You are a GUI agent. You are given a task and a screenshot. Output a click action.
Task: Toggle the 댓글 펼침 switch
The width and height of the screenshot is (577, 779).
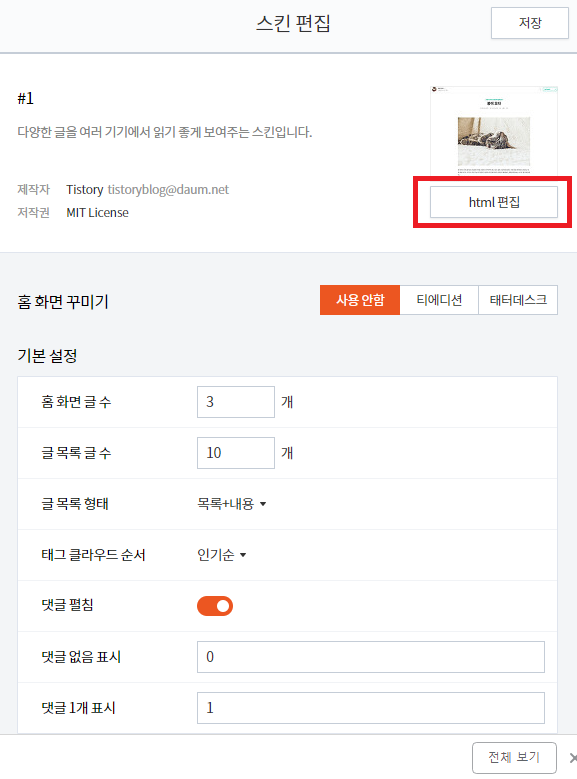(215, 606)
